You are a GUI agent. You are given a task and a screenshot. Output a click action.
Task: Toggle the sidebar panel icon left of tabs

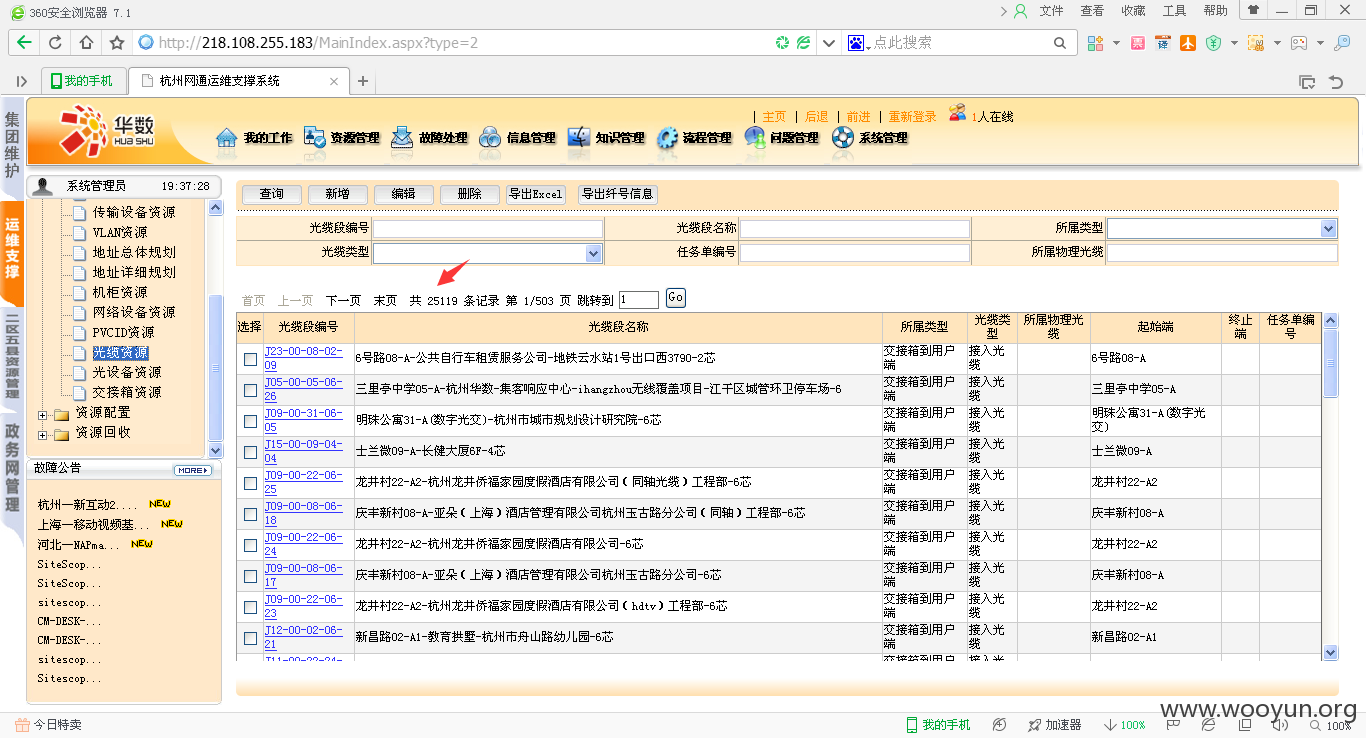21,81
